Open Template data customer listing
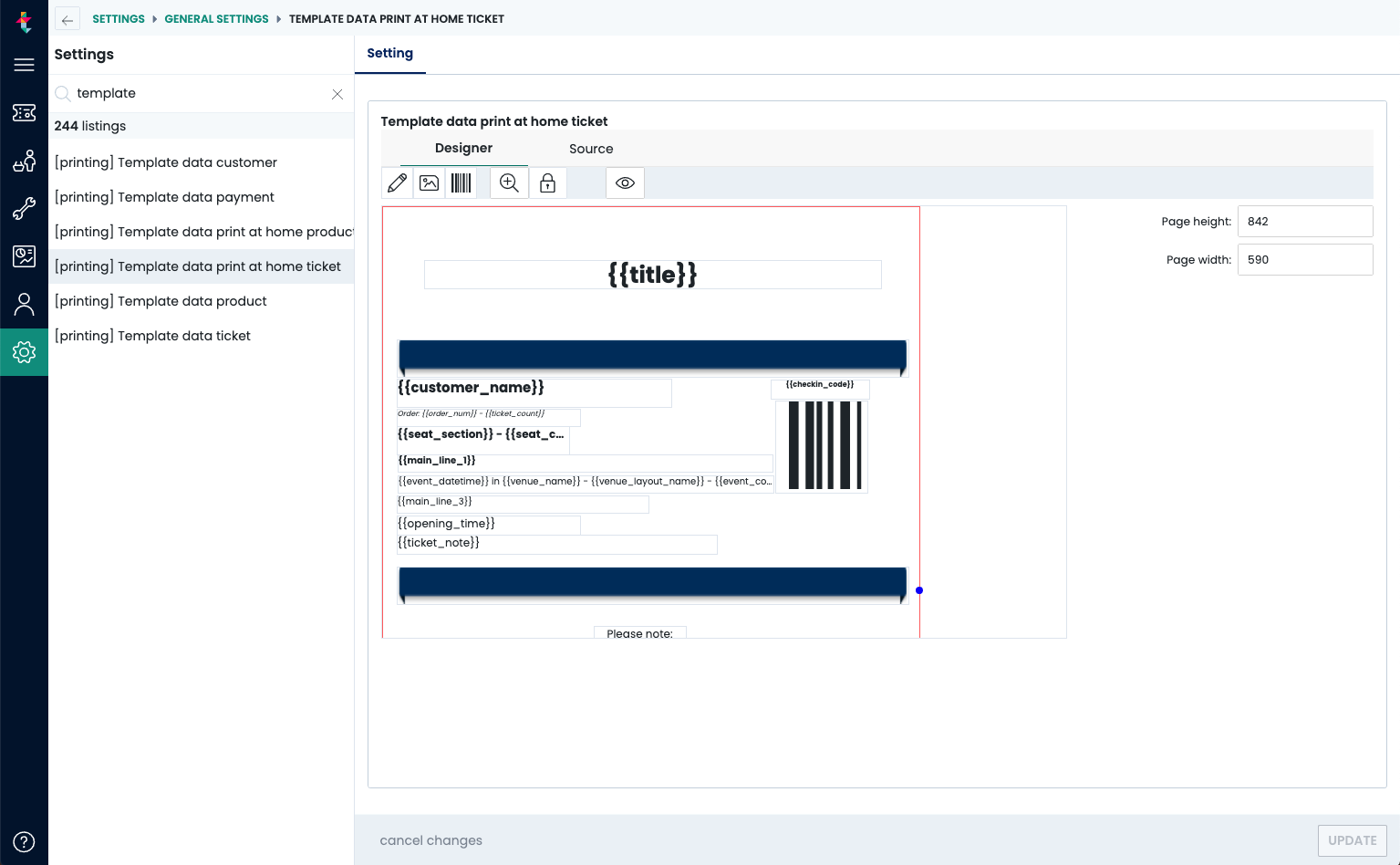This screenshot has width=1400, height=865. 166,162
